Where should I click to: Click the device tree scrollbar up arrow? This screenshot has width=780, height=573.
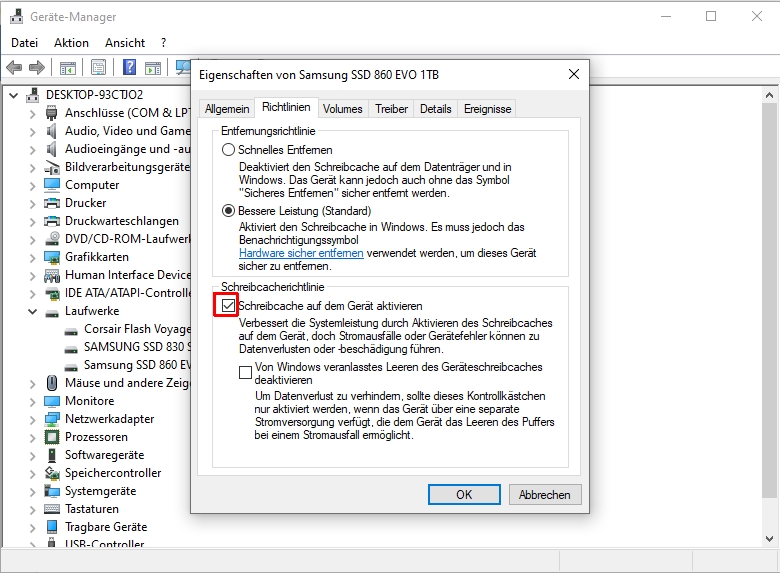769,95
